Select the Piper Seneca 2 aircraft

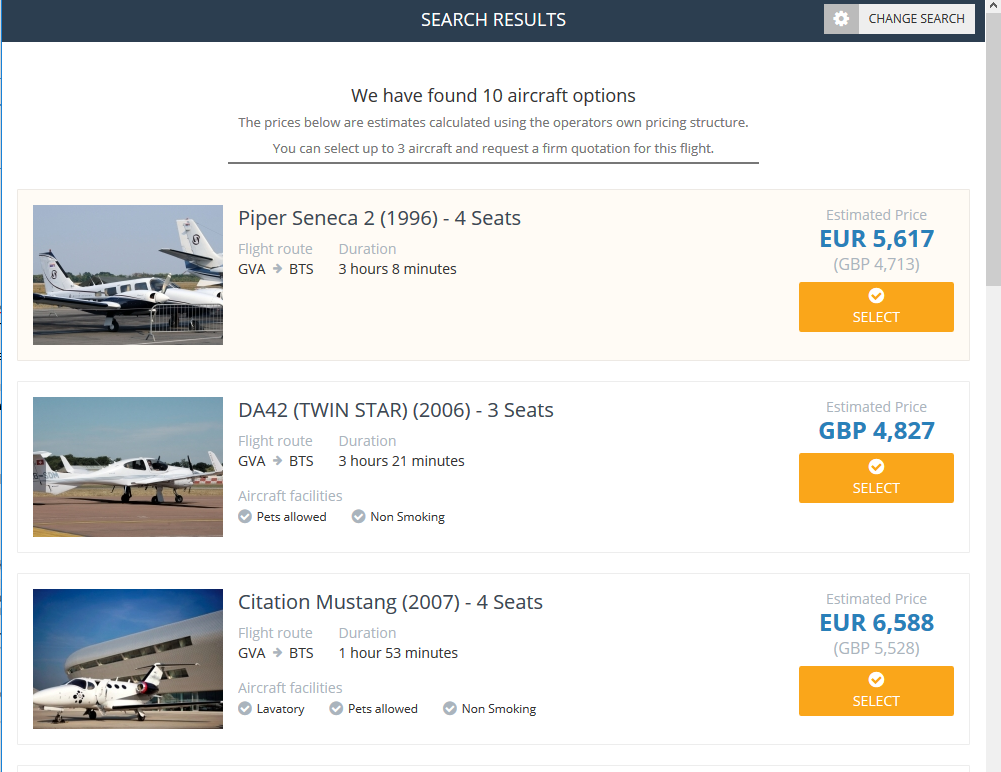pos(876,307)
